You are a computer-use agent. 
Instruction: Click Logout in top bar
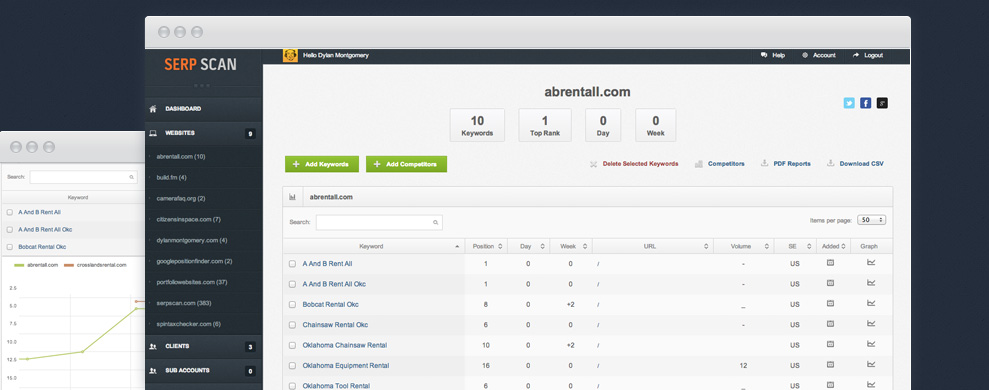pyautogui.click(x=869, y=56)
